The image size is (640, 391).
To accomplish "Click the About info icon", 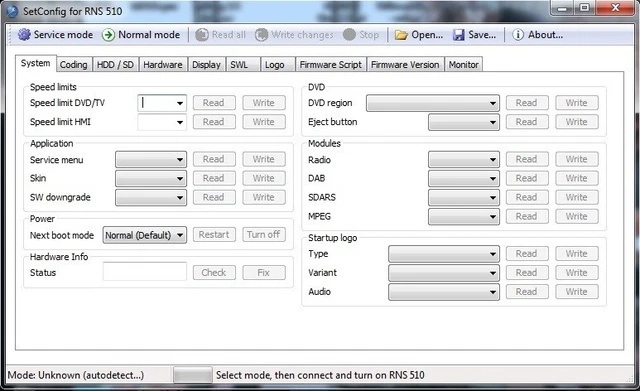I will pos(518,35).
